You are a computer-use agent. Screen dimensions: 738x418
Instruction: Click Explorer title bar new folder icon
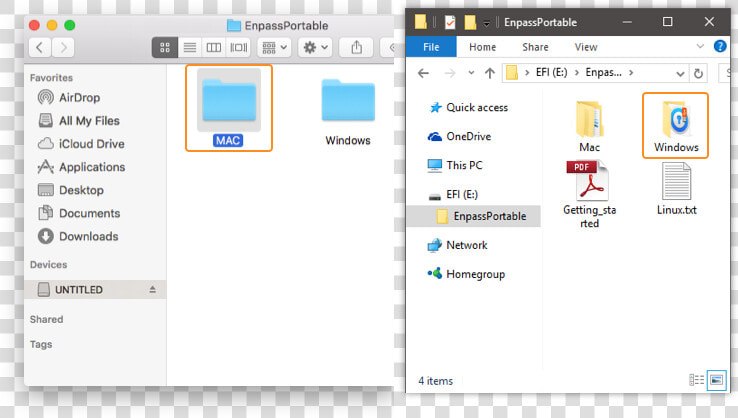470,22
